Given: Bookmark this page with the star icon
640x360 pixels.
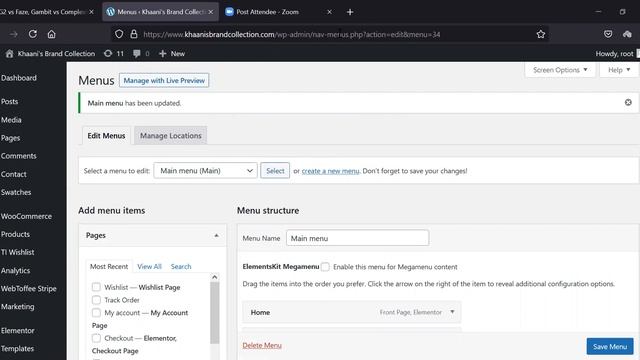Looking at the screenshot, I should tap(541, 34).
